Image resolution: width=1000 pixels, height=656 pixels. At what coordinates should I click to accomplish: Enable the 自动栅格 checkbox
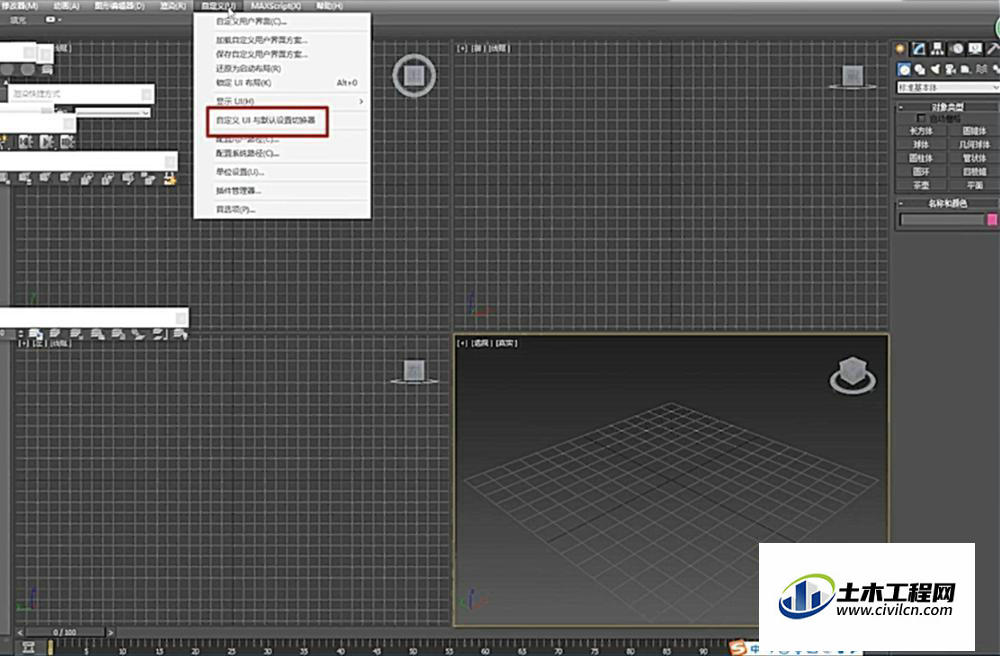920,118
